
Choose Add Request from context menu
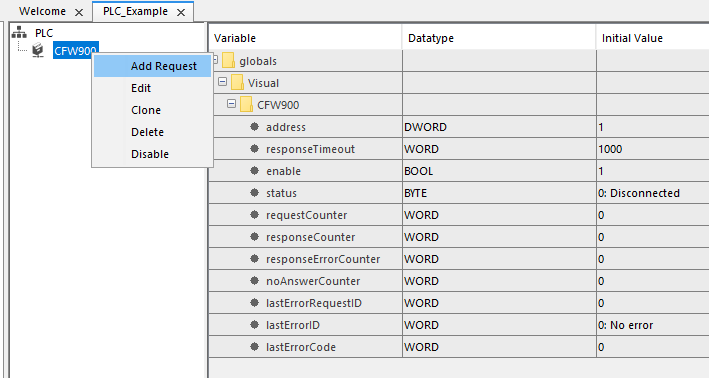152,66
